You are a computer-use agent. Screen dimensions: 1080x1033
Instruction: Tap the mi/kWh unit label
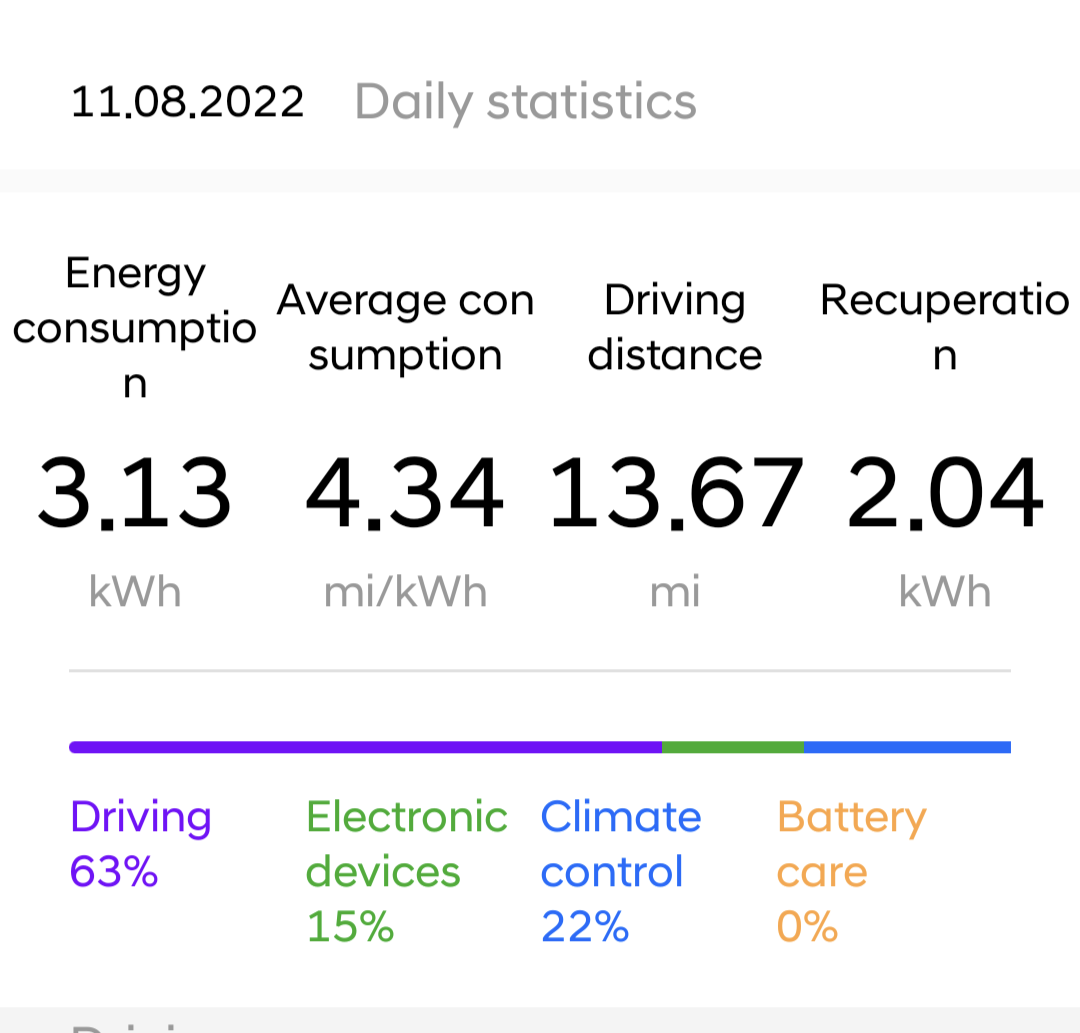point(405,592)
